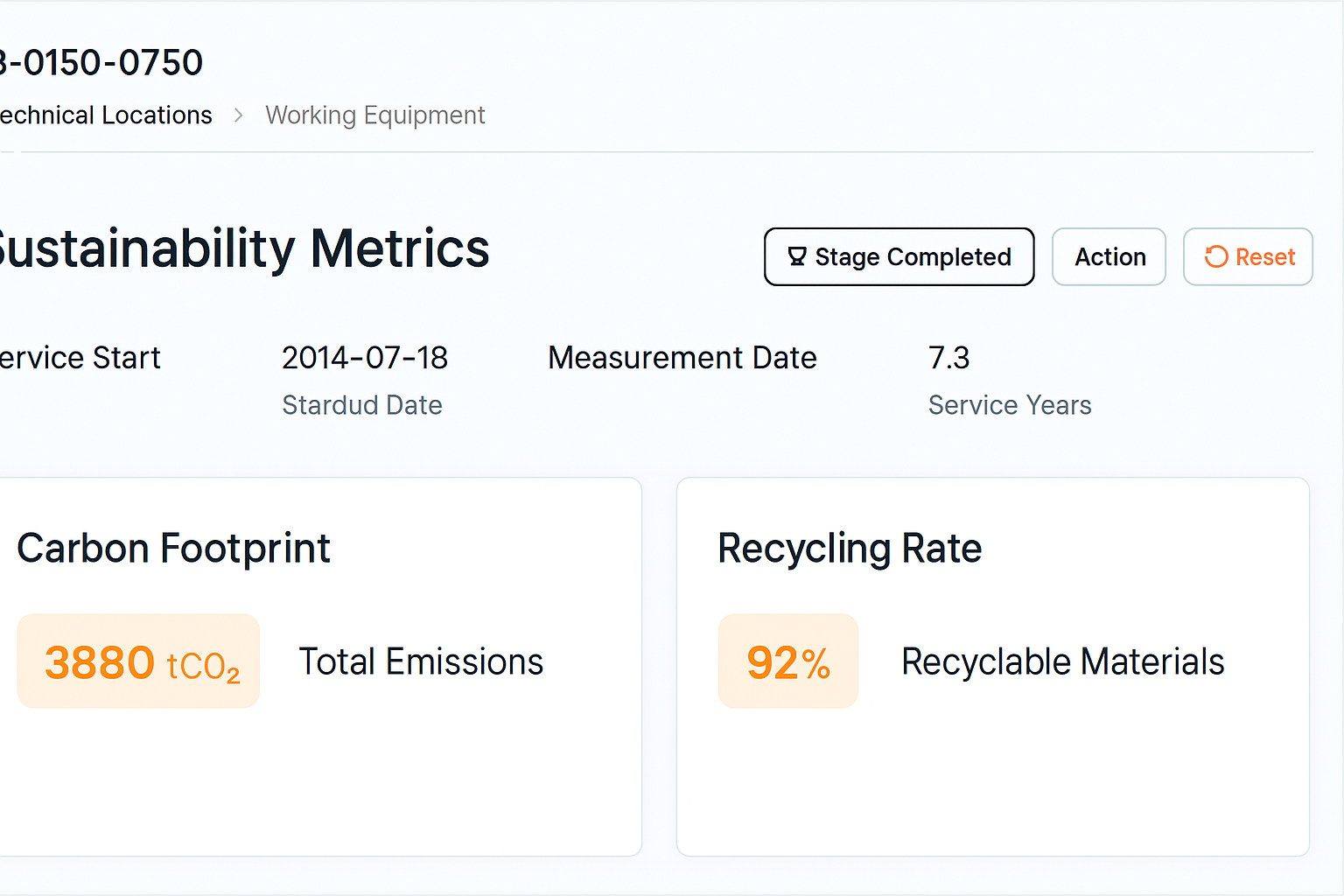Click the 7.3 service years value
The width and height of the screenshot is (1344, 896).
click(x=949, y=358)
